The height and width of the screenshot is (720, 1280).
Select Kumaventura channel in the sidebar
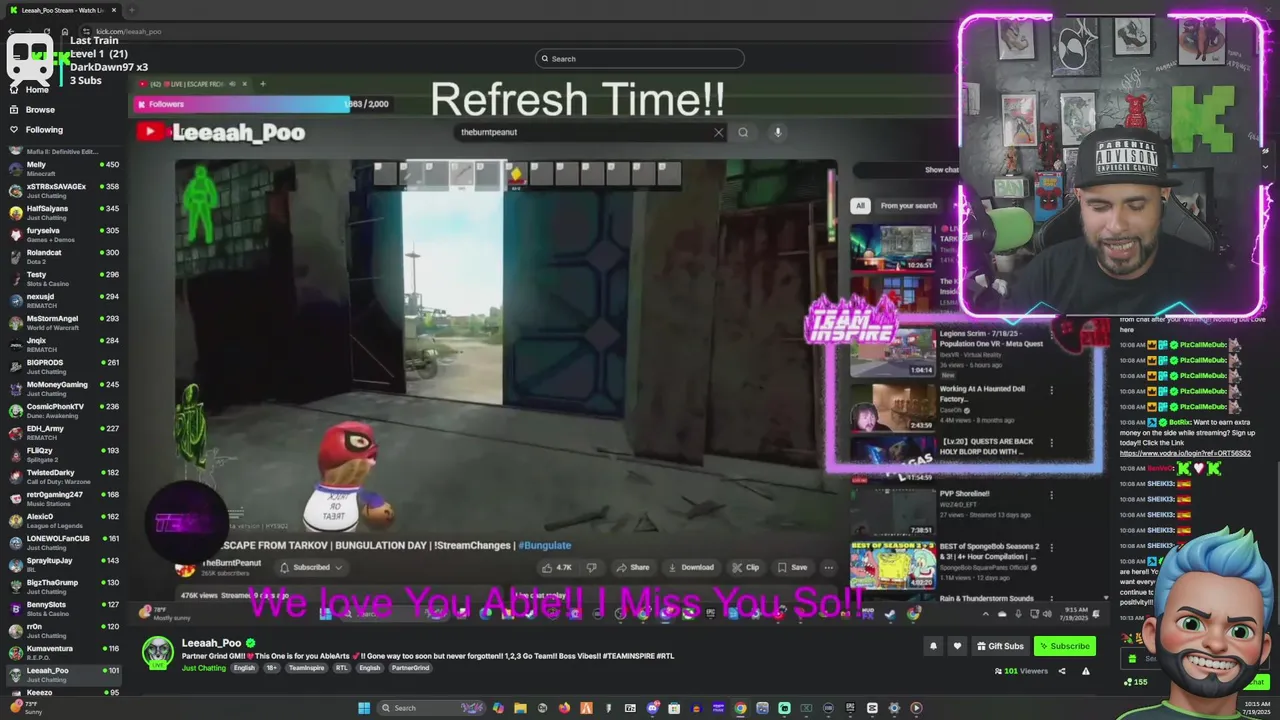[64, 652]
